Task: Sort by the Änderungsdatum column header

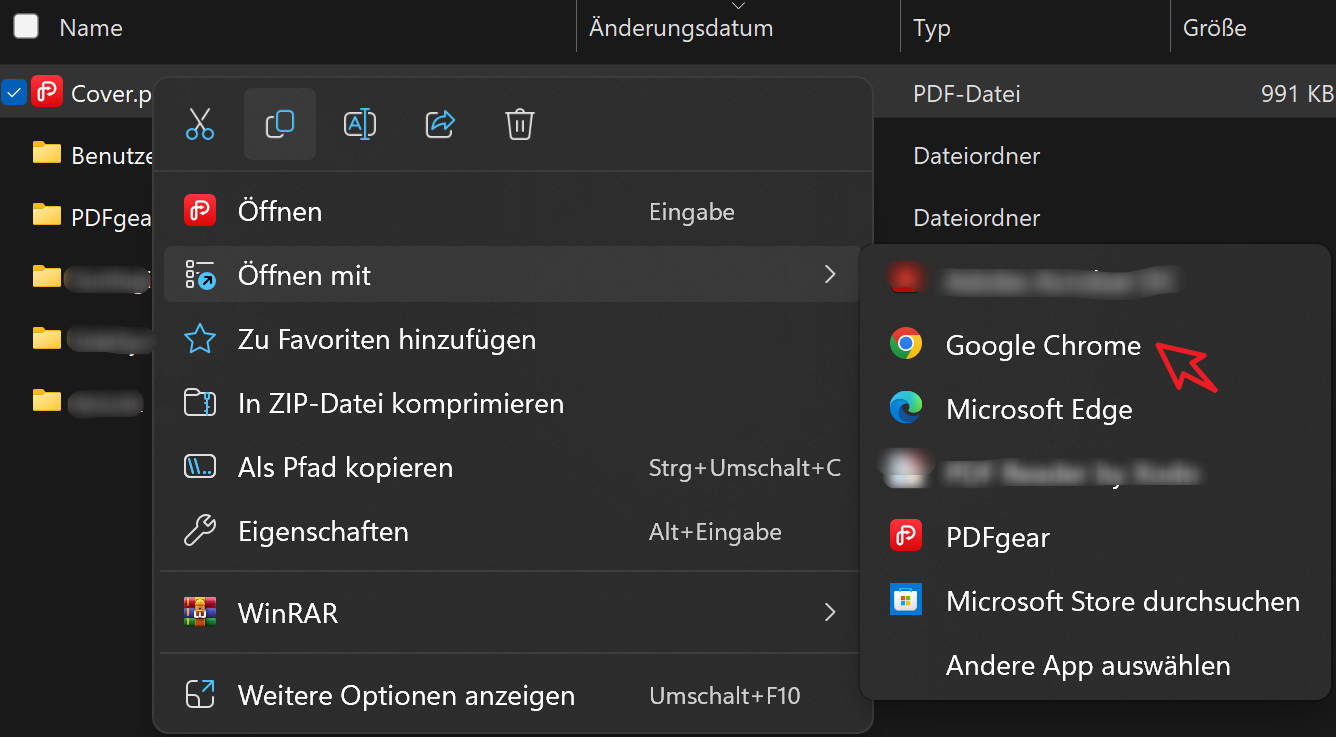Action: 681,28
